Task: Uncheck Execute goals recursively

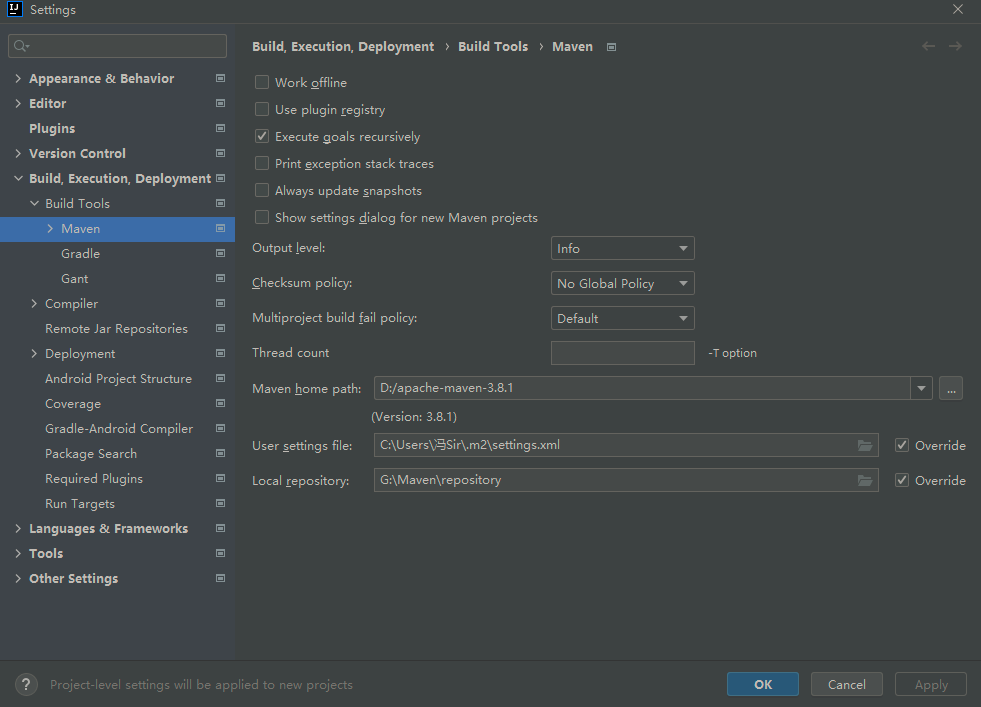Action: tap(262, 136)
